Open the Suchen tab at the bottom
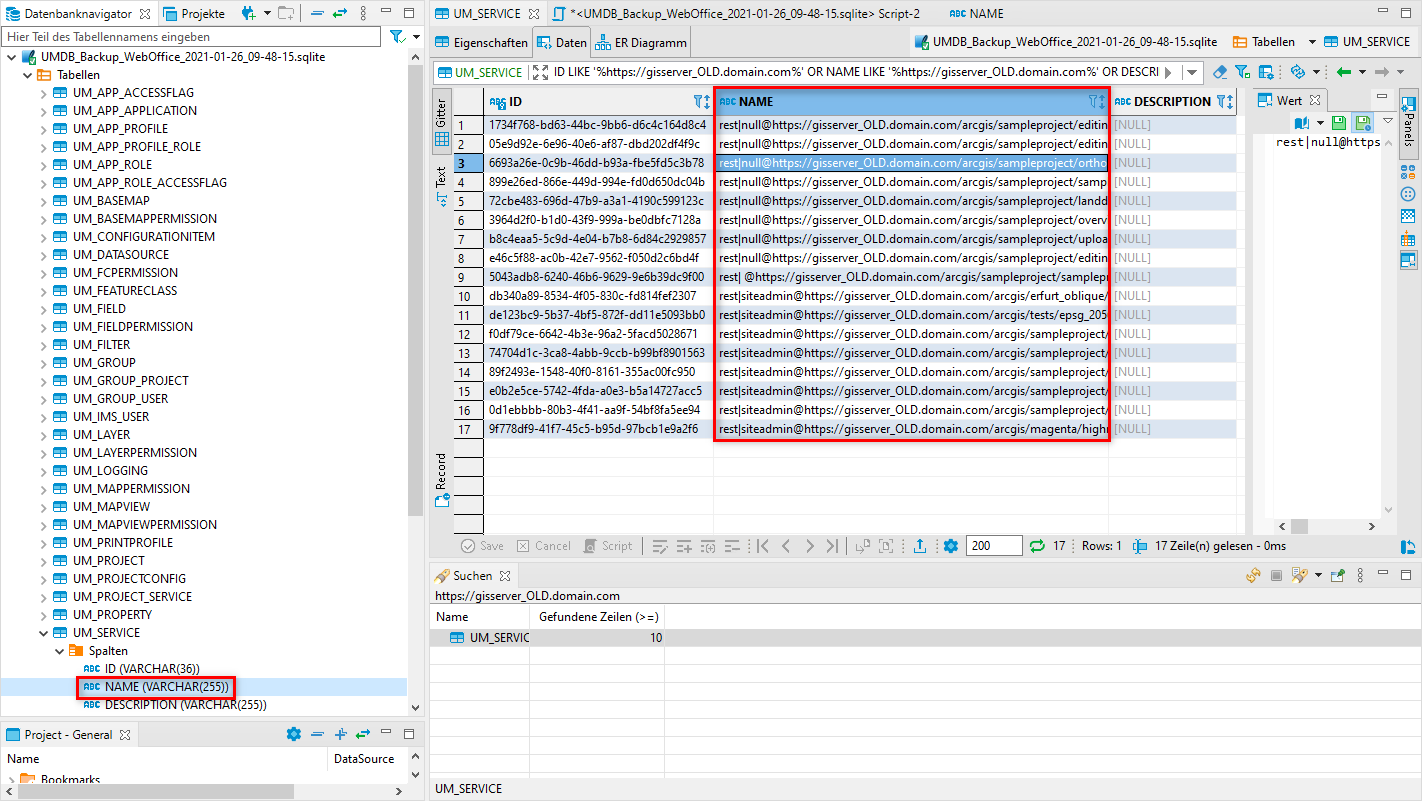The width and height of the screenshot is (1422, 801). click(473, 575)
